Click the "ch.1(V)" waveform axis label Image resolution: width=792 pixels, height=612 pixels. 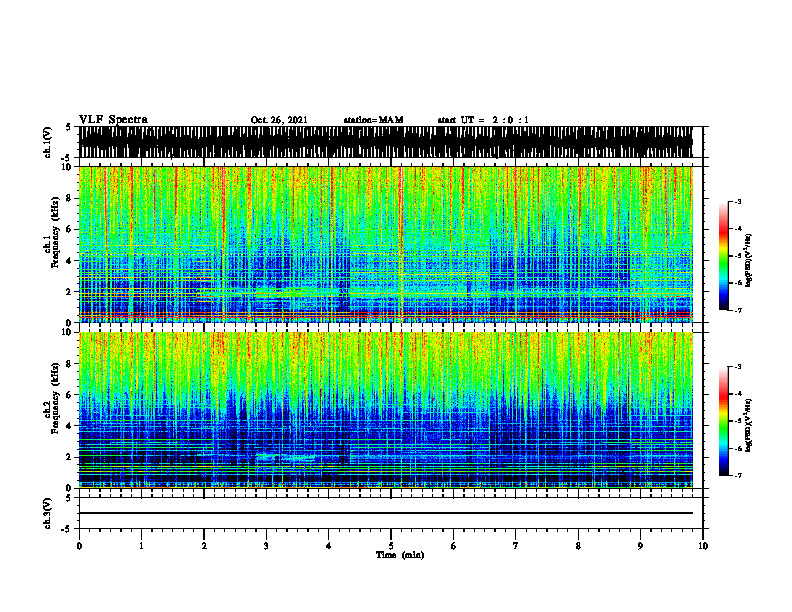(x=47, y=142)
